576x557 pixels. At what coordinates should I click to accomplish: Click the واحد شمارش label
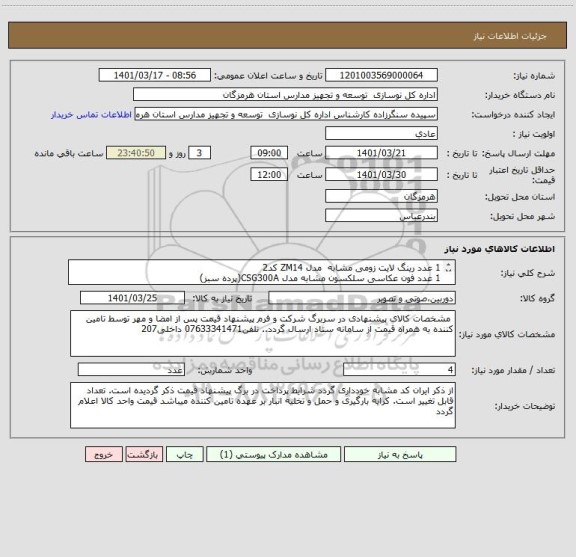(x=225, y=370)
